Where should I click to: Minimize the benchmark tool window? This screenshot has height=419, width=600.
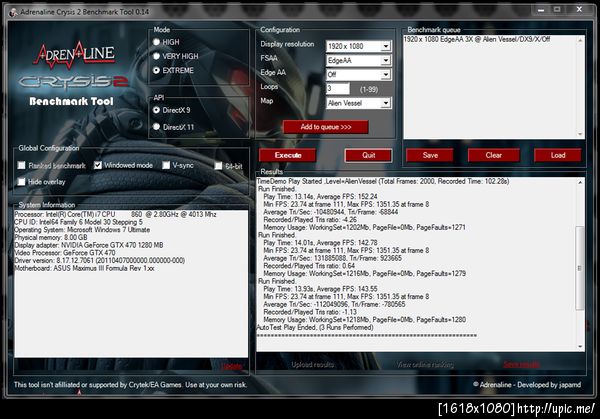(x=541, y=10)
